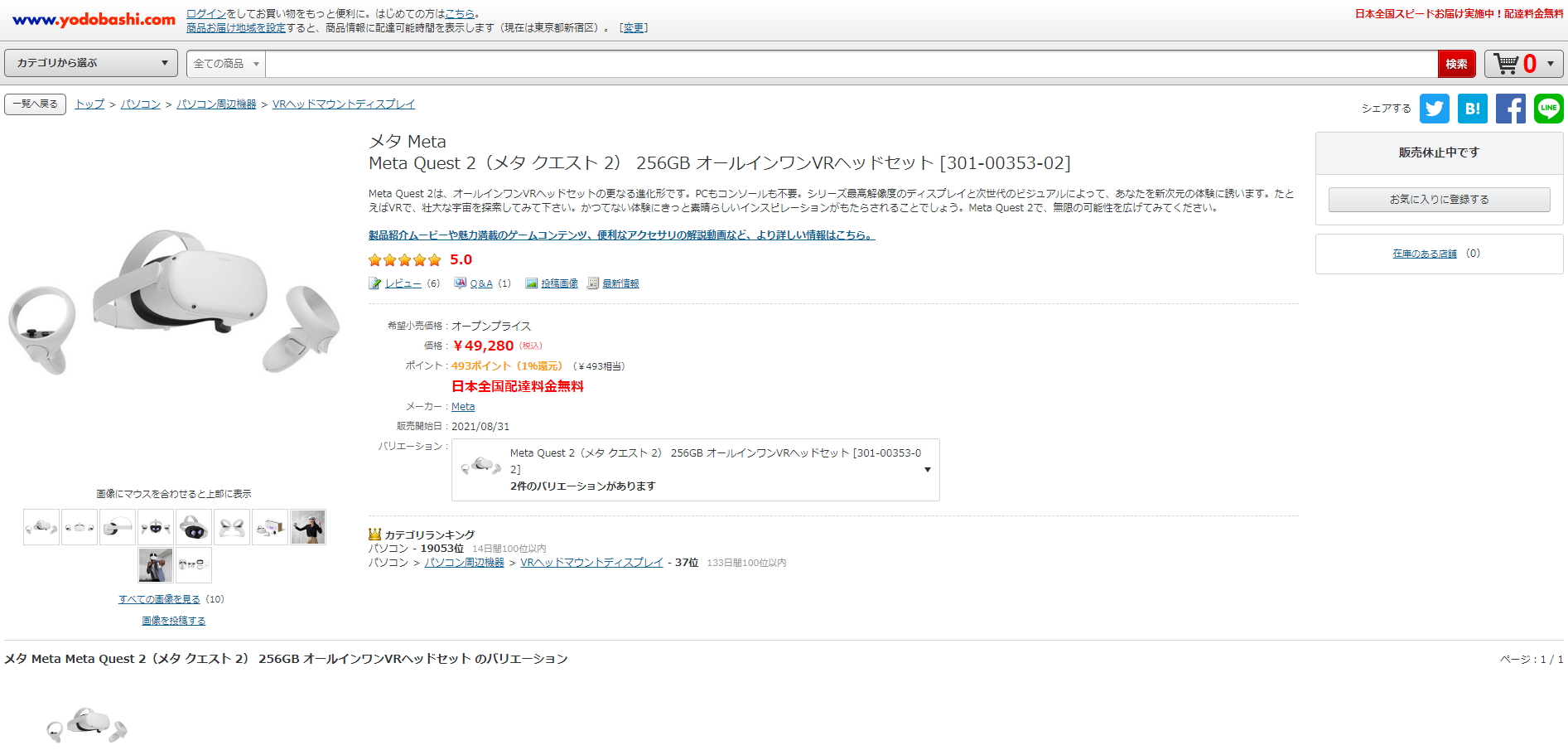Click 一覧へ戻る to go back

35,104
